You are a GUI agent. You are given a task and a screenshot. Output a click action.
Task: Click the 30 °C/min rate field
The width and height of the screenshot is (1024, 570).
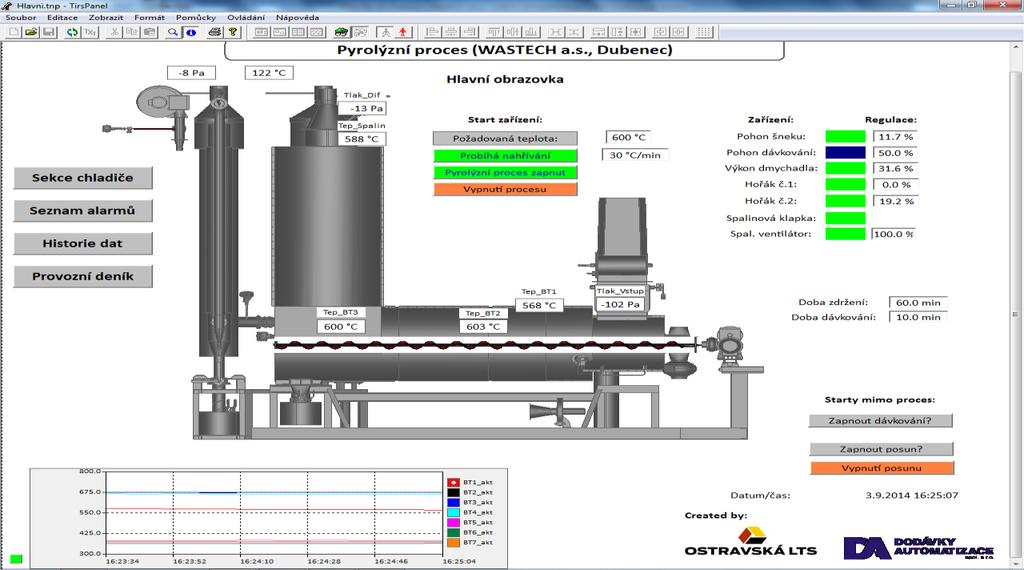pyautogui.click(x=635, y=155)
